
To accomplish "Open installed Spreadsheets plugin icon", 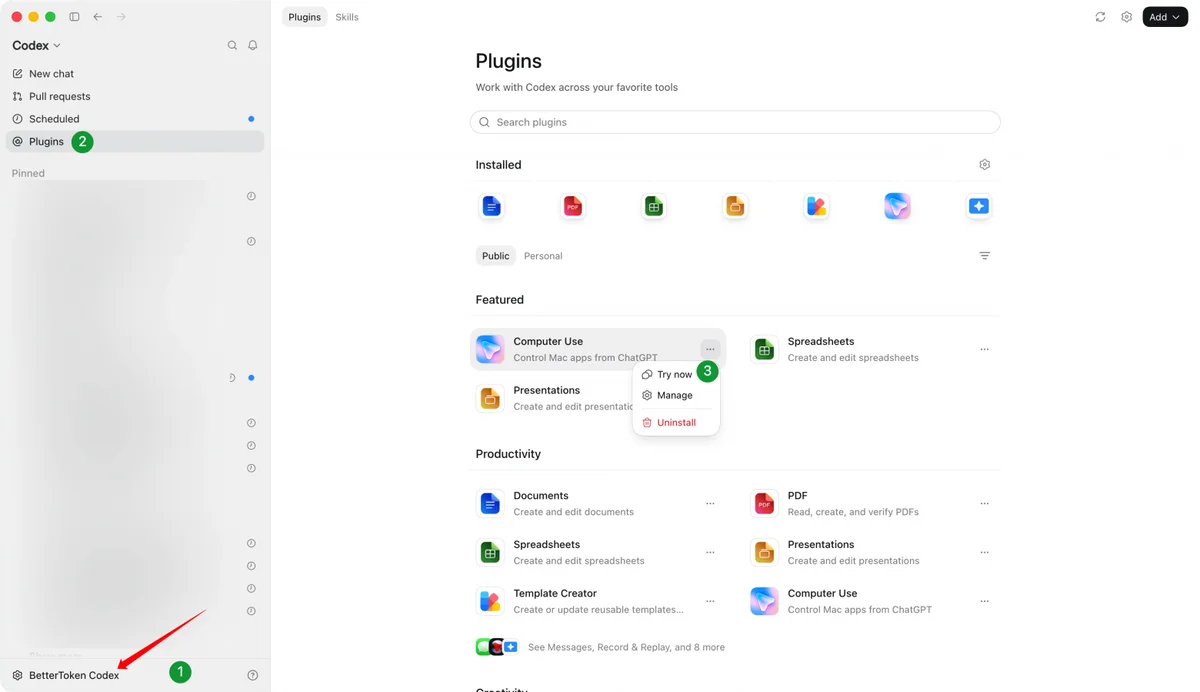I will pos(654,206).
